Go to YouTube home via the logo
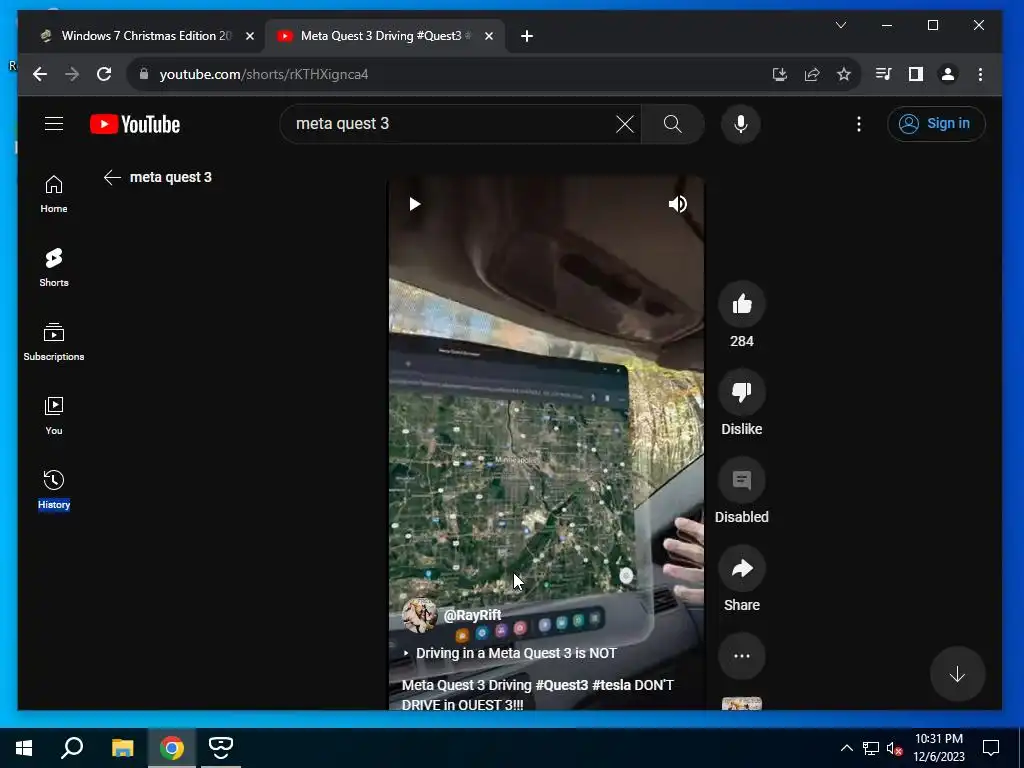 pos(135,124)
